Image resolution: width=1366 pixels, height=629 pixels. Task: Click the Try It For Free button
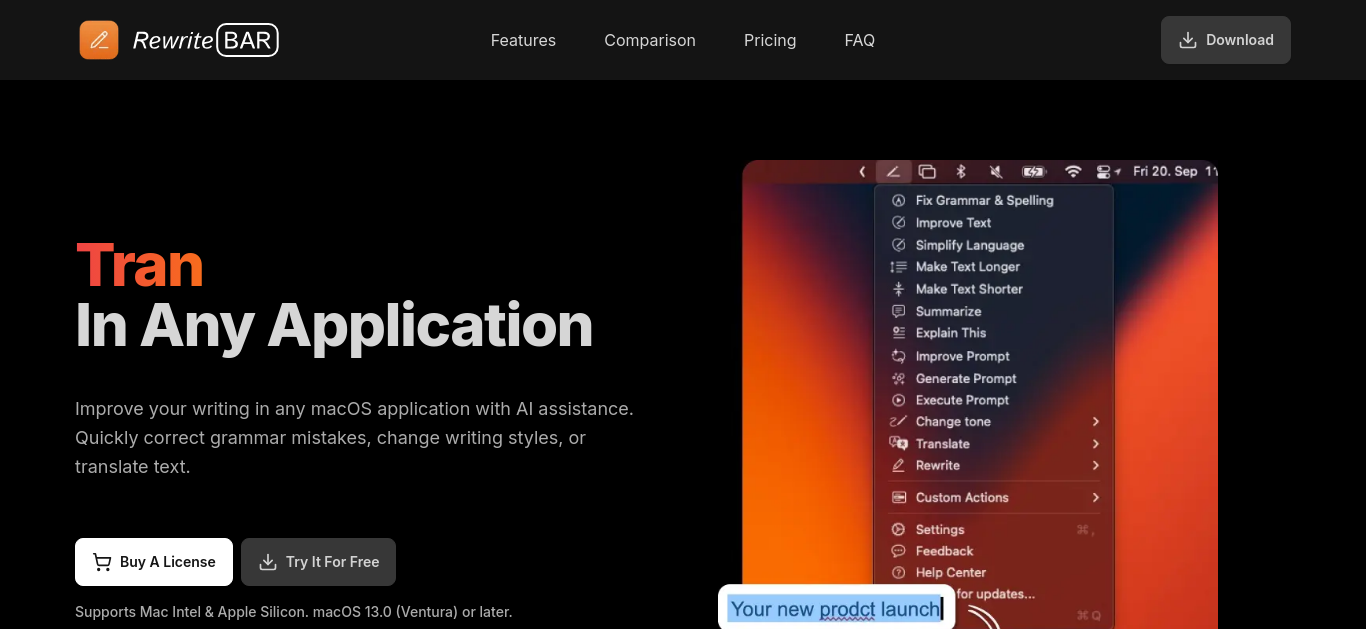click(x=318, y=562)
